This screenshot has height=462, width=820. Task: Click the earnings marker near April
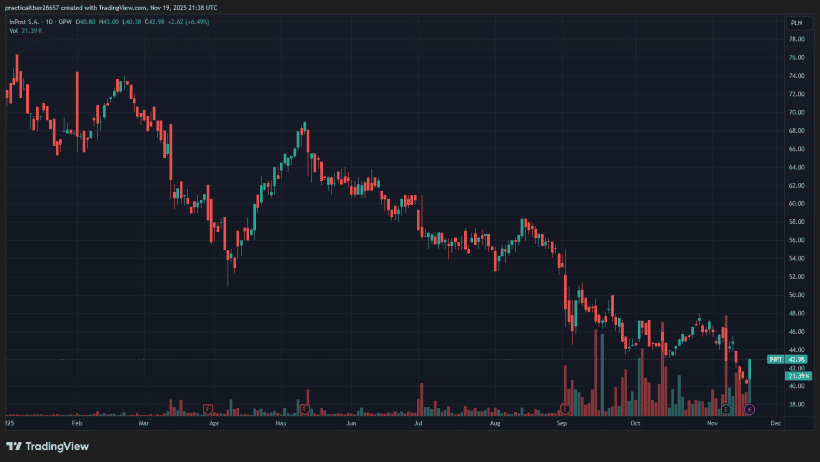pyautogui.click(x=207, y=408)
